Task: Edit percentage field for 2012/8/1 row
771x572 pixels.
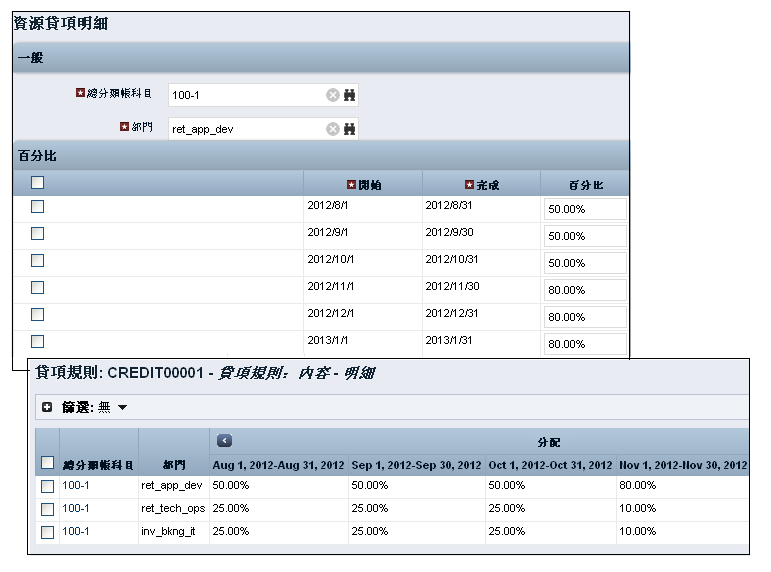Action: coord(585,209)
